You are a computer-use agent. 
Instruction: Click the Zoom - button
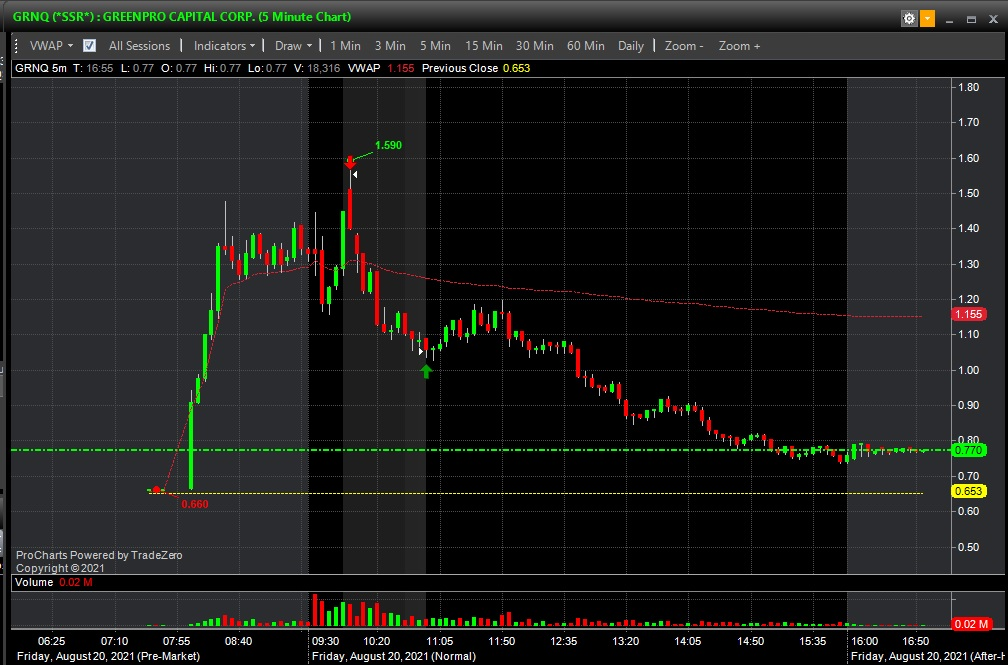click(x=684, y=46)
